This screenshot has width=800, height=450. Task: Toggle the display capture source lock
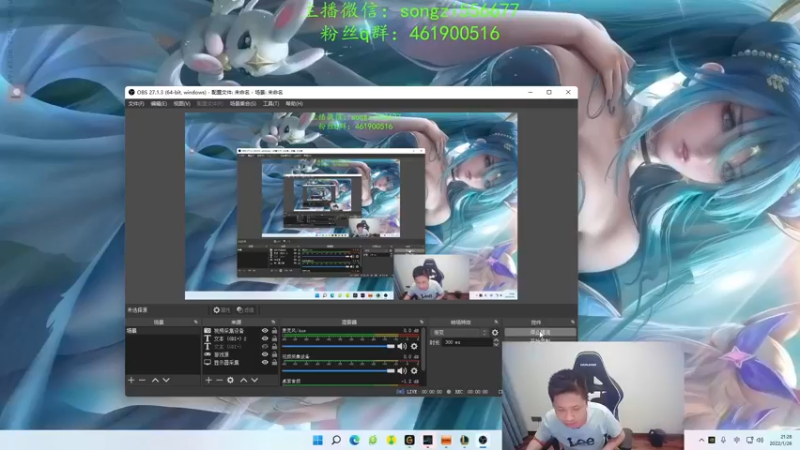tap(274, 362)
